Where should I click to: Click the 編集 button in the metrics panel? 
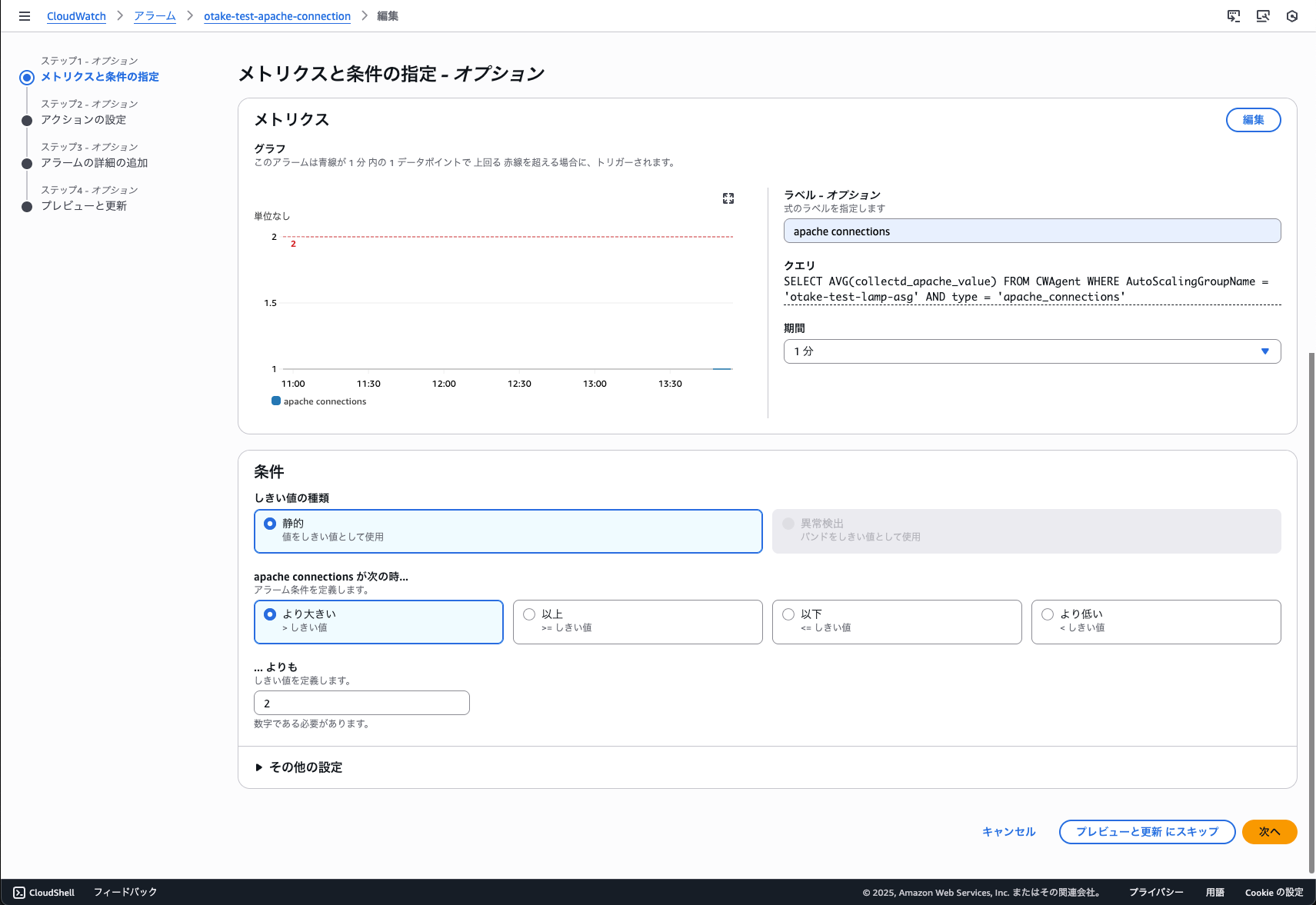coord(1253,120)
